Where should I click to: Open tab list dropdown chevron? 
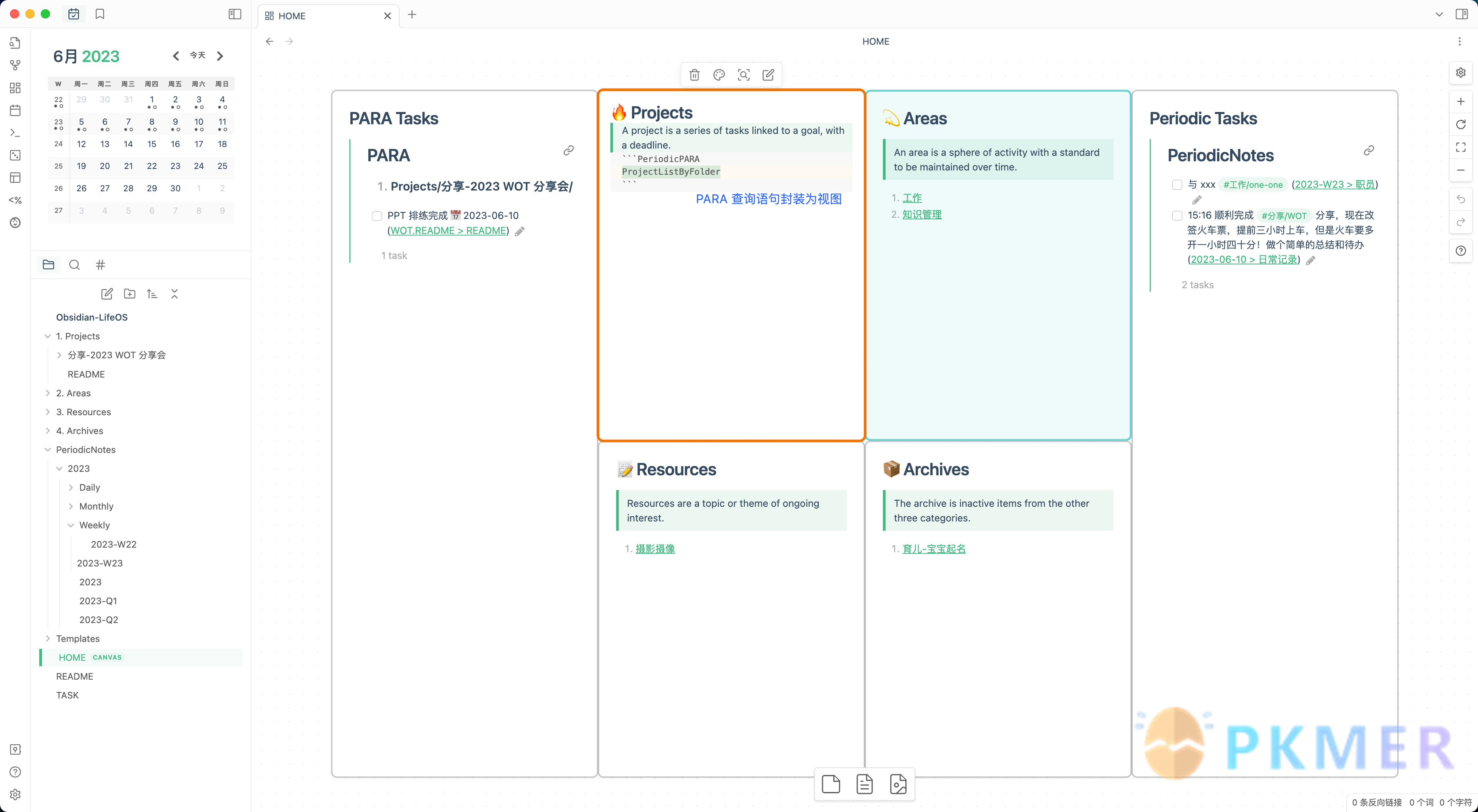1439,14
